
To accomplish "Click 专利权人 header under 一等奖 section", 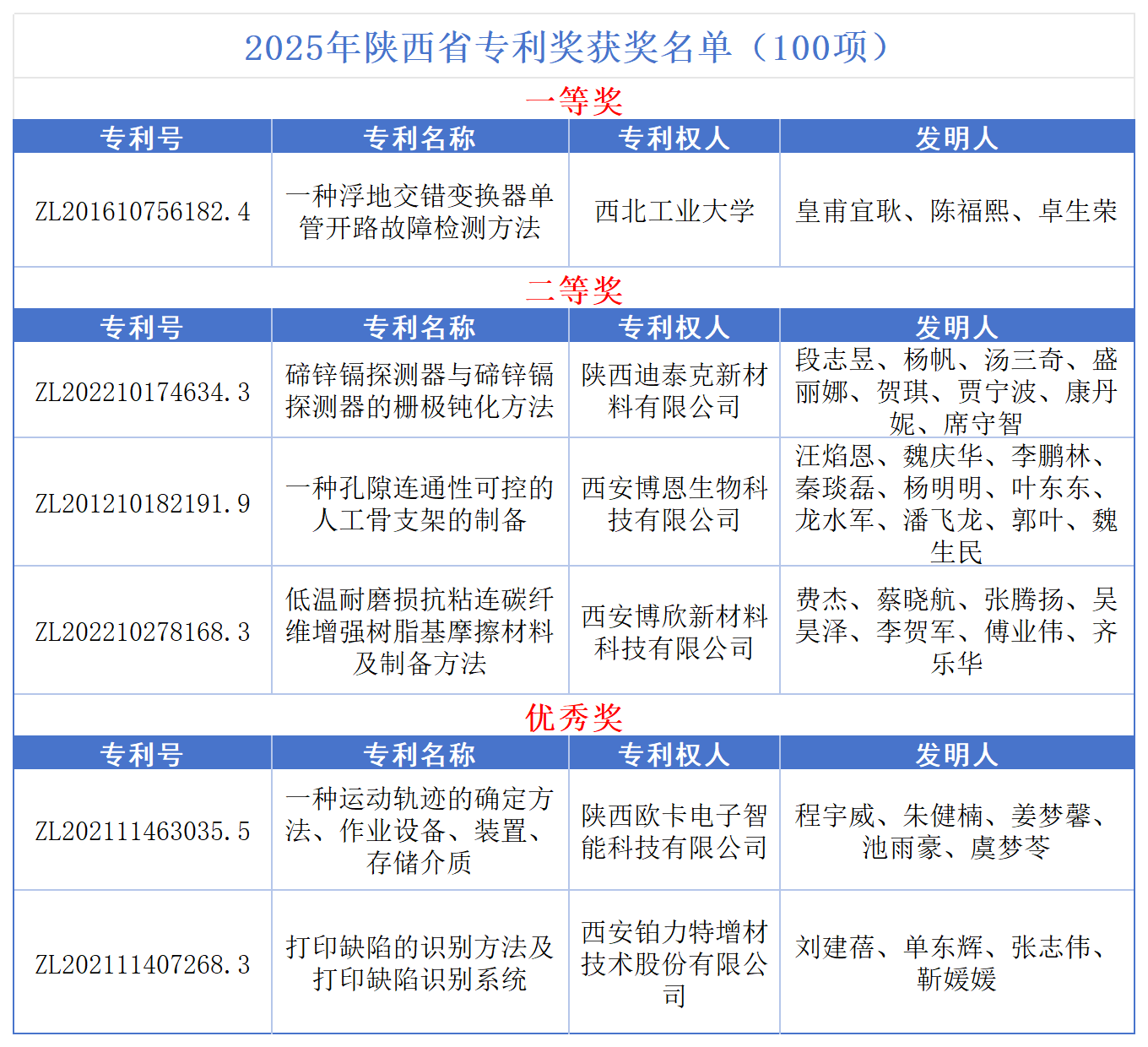I will pyautogui.click(x=674, y=138).
